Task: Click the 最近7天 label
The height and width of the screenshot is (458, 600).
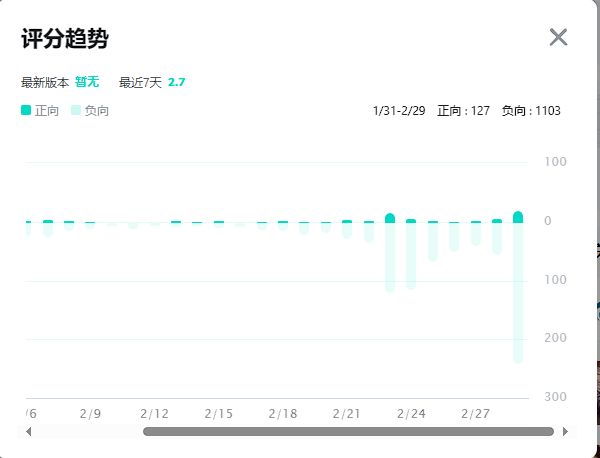Action: [x=140, y=82]
